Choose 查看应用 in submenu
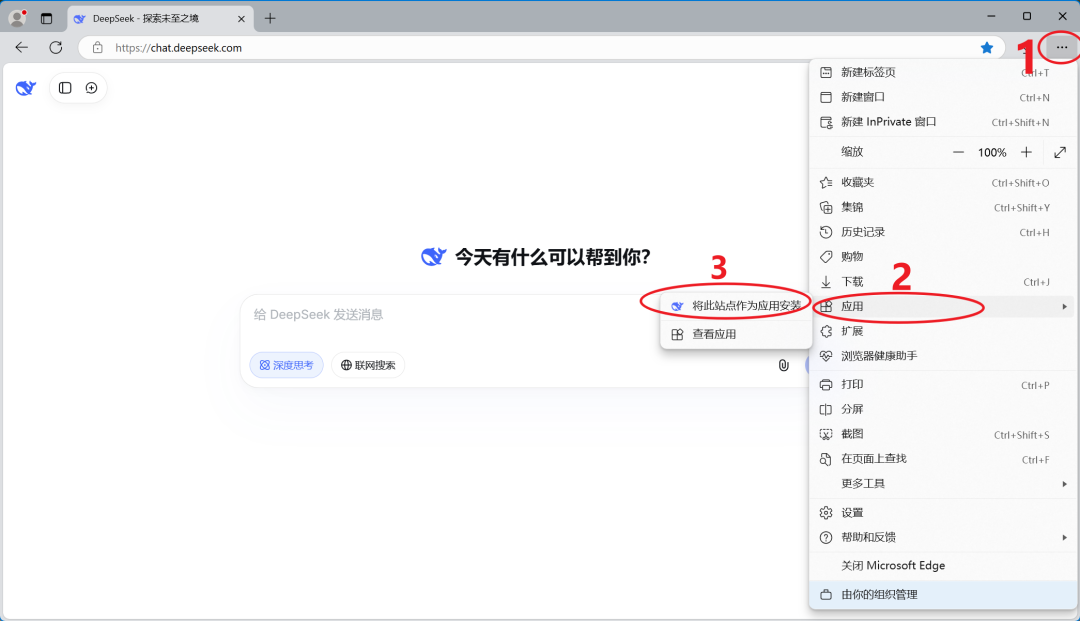Image resolution: width=1080 pixels, height=621 pixels. click(736, 334)
